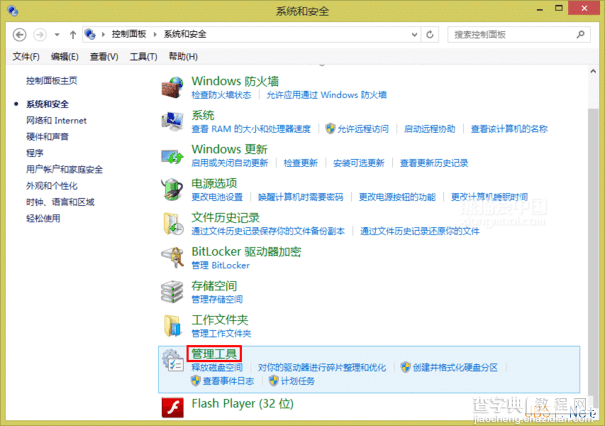Viewport: 605px width, 426px height.
Task: Select 网络和 Internet in sidebar
Action: pyautogui.click(x=56, y=120)
